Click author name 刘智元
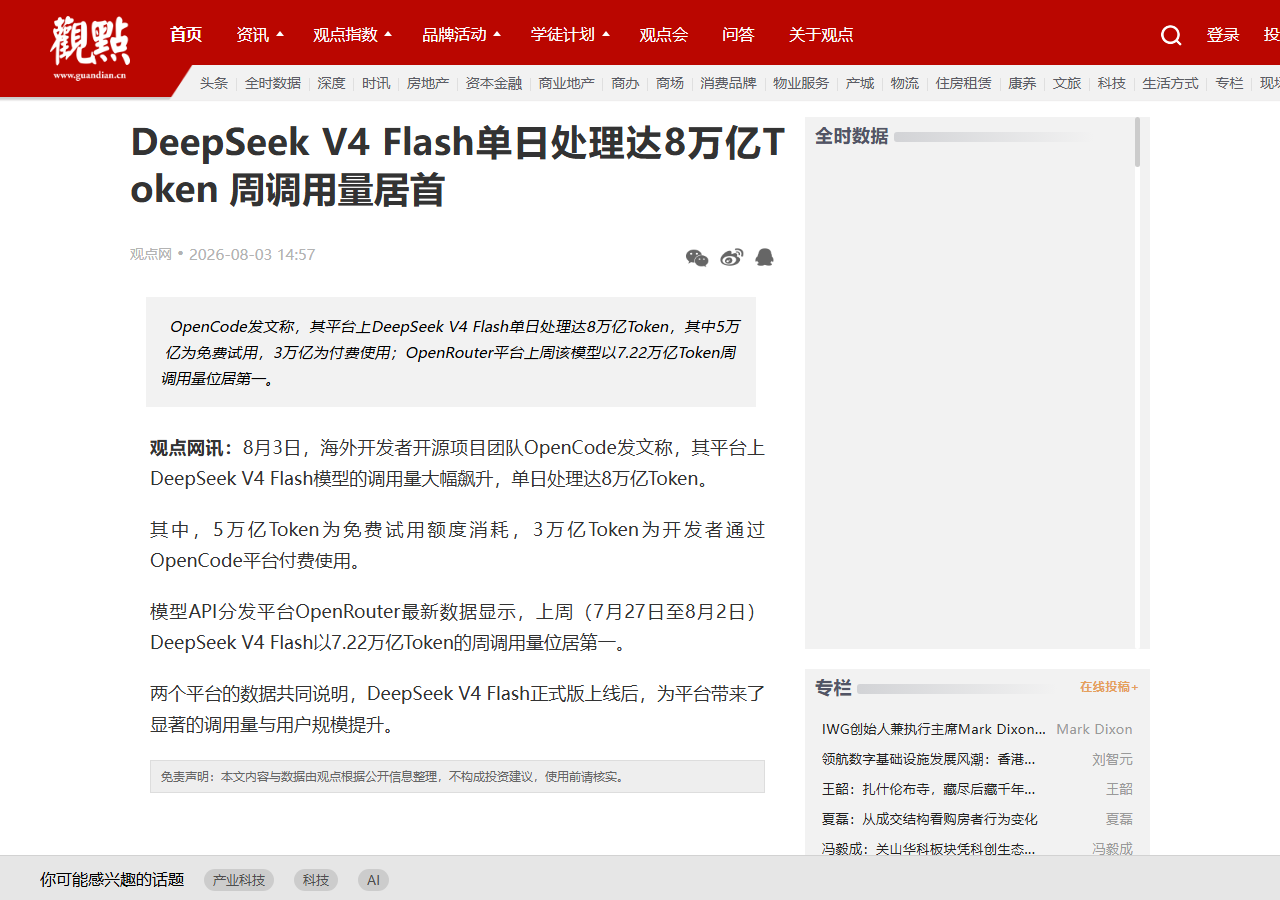Image resolution: width=1280 pixels, height=900 pixels. click(1112, 759)
